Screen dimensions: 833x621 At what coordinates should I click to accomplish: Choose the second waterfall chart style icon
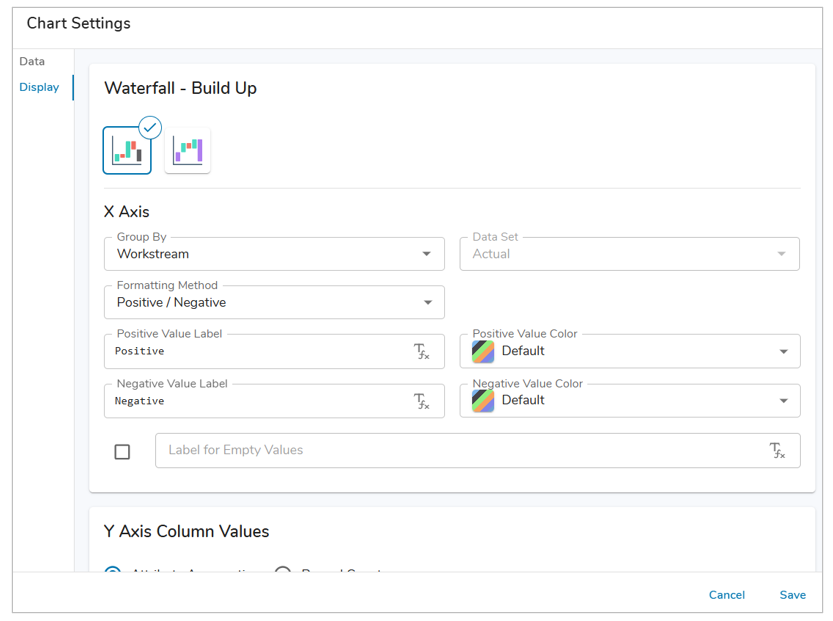tap(187, 151)
